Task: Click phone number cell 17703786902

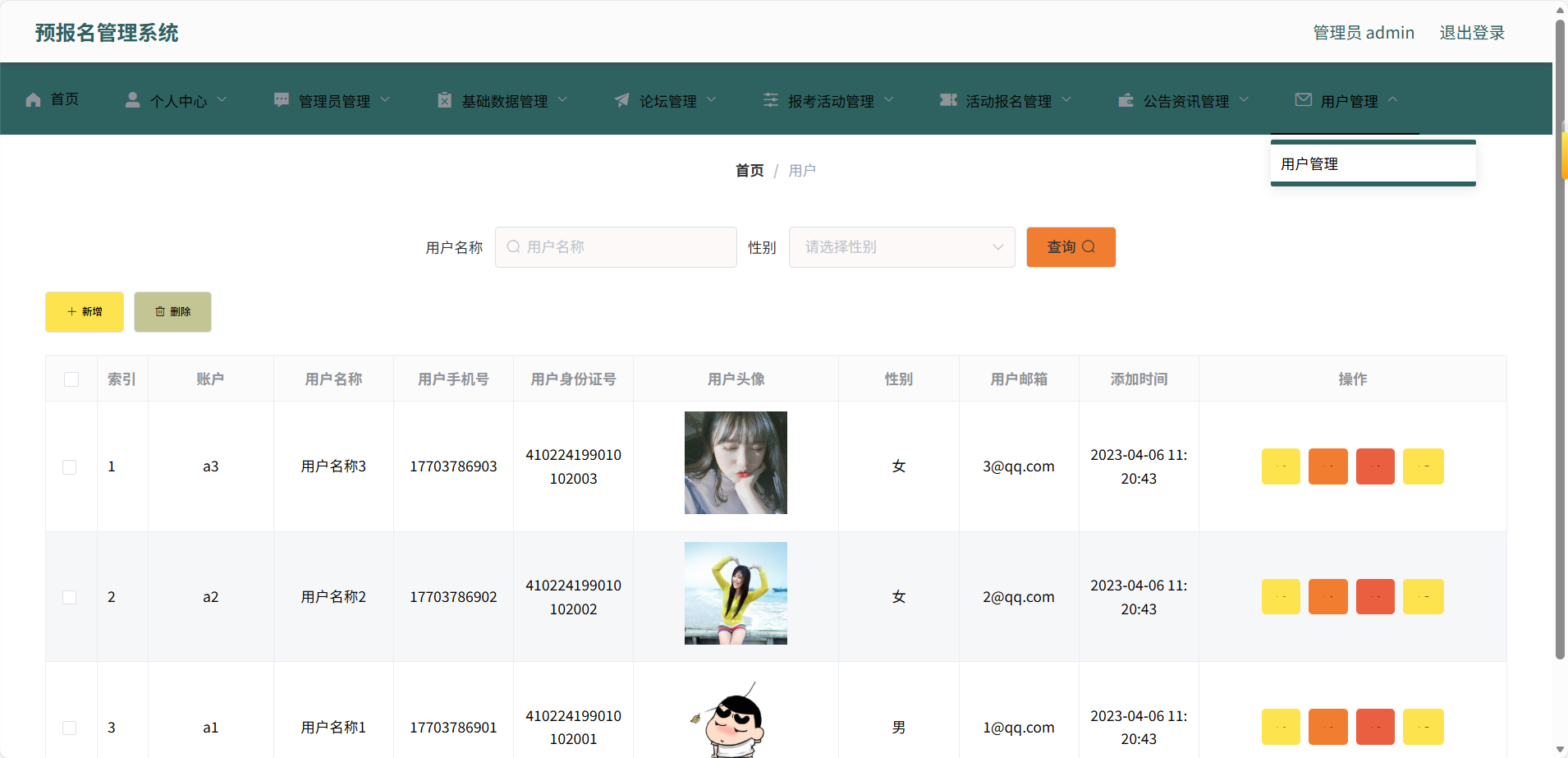Action: [x=453, y=597]
